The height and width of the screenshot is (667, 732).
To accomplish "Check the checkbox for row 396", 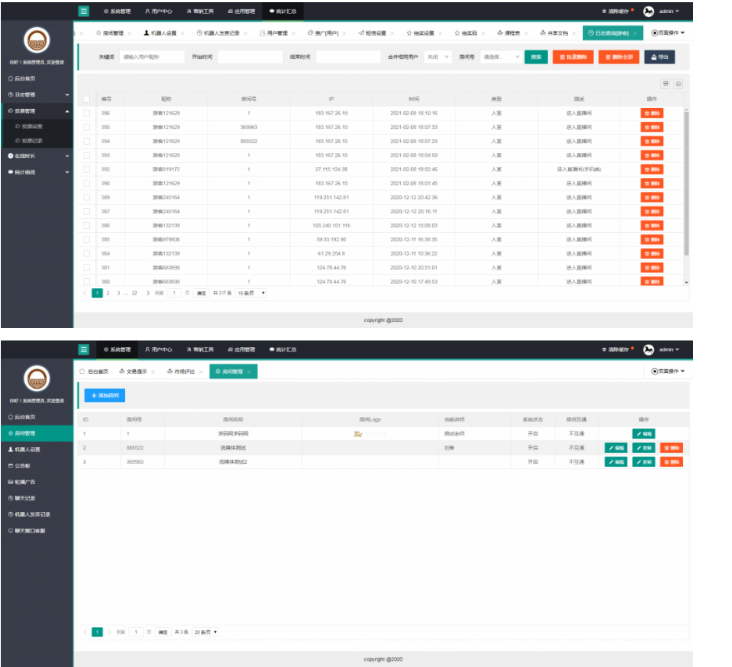I will [87, 113].
